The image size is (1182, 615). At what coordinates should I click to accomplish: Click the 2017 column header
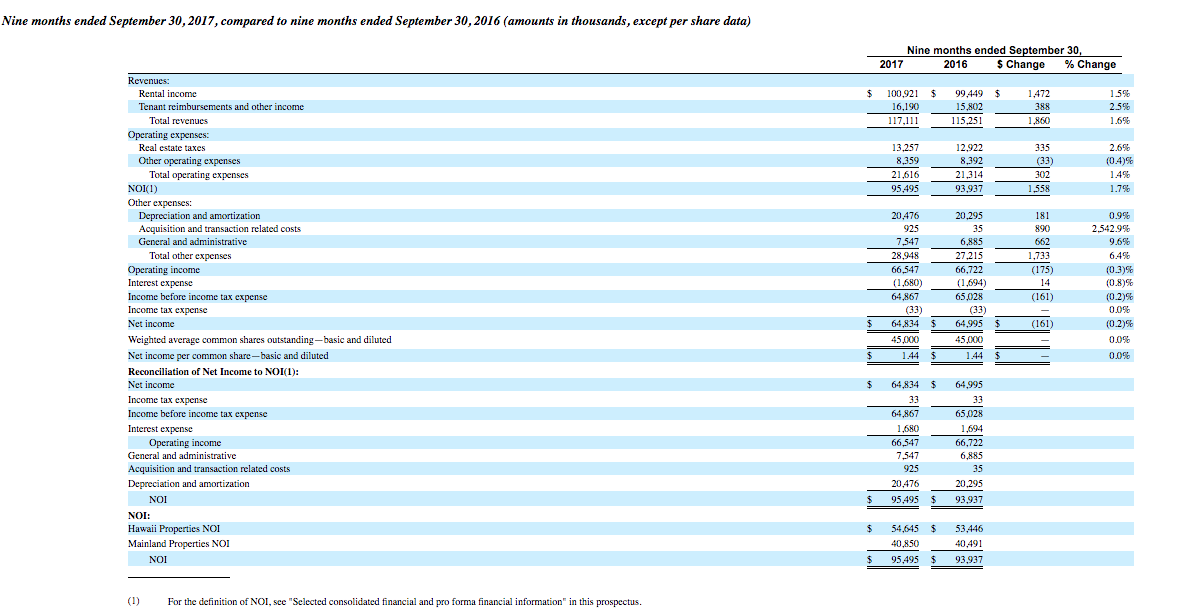click(x=891, y=65)
